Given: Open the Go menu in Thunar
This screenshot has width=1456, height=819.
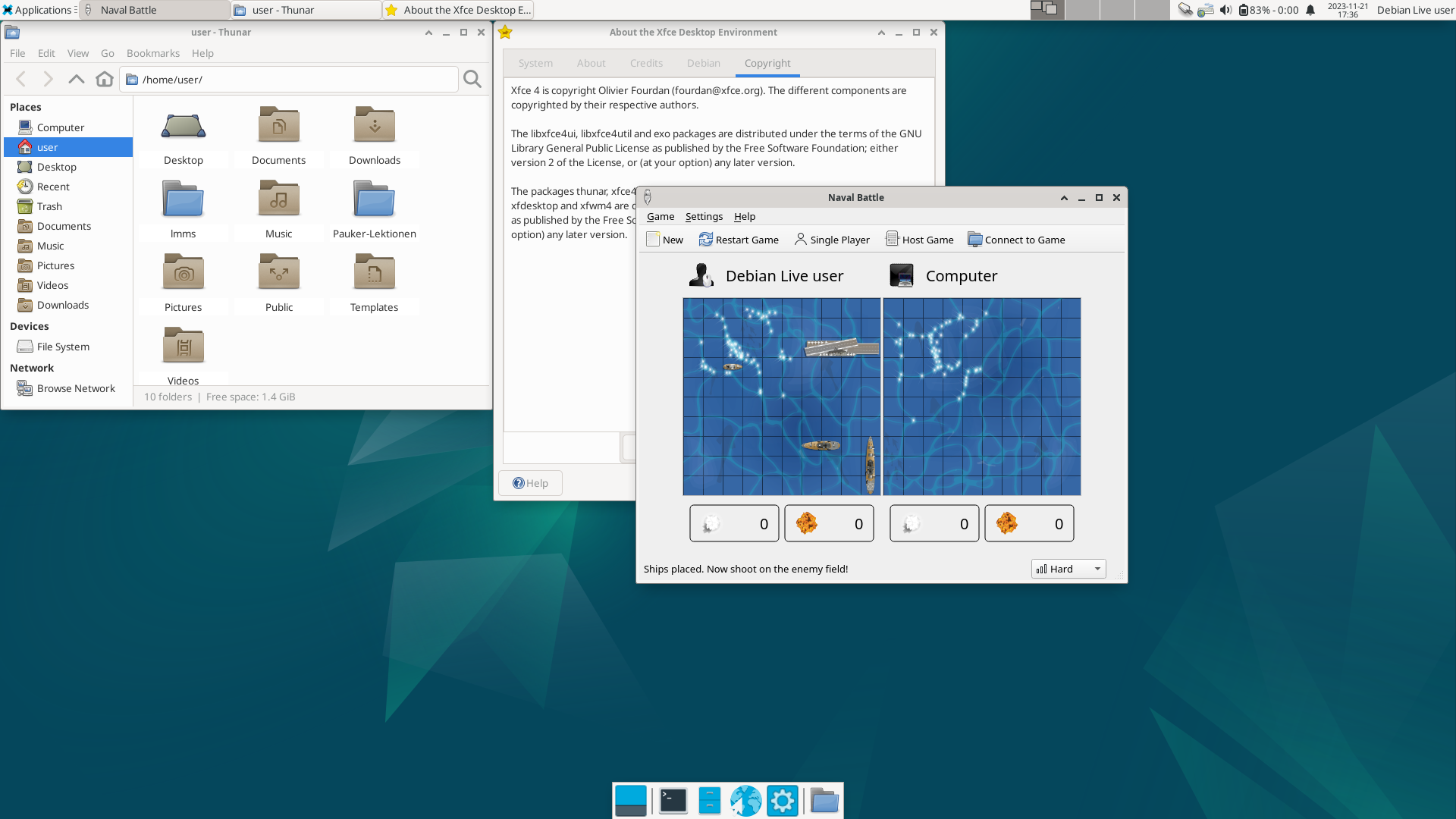Looking at the screenshot, I should click(x=108, y=53).
